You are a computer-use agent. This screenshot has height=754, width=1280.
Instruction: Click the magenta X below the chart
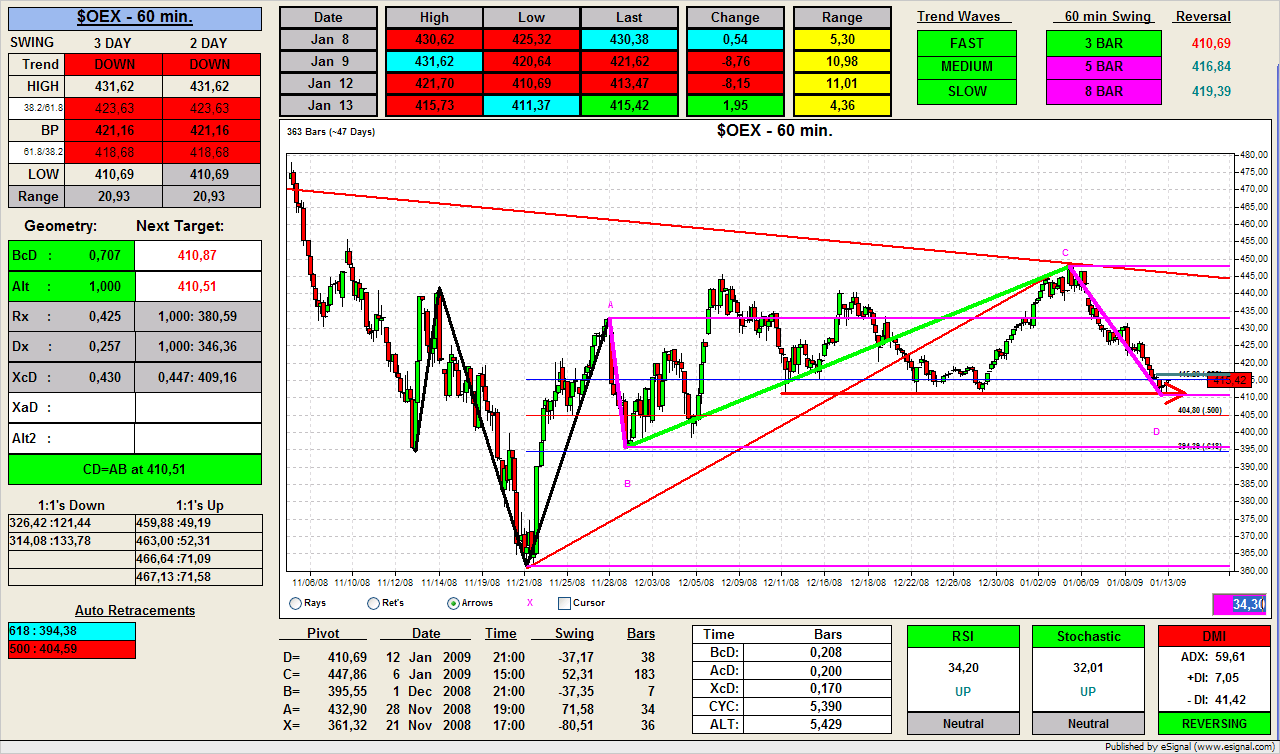coord(530,603)
